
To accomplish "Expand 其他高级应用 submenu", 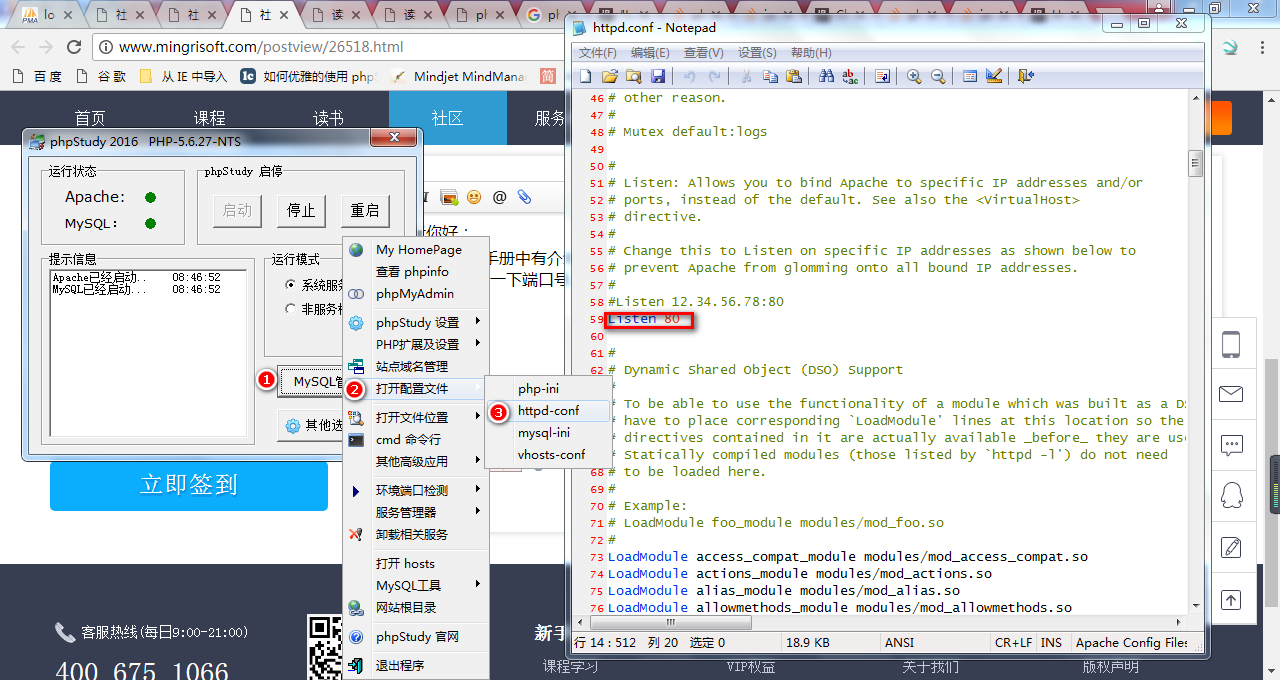I will (415, 461).
